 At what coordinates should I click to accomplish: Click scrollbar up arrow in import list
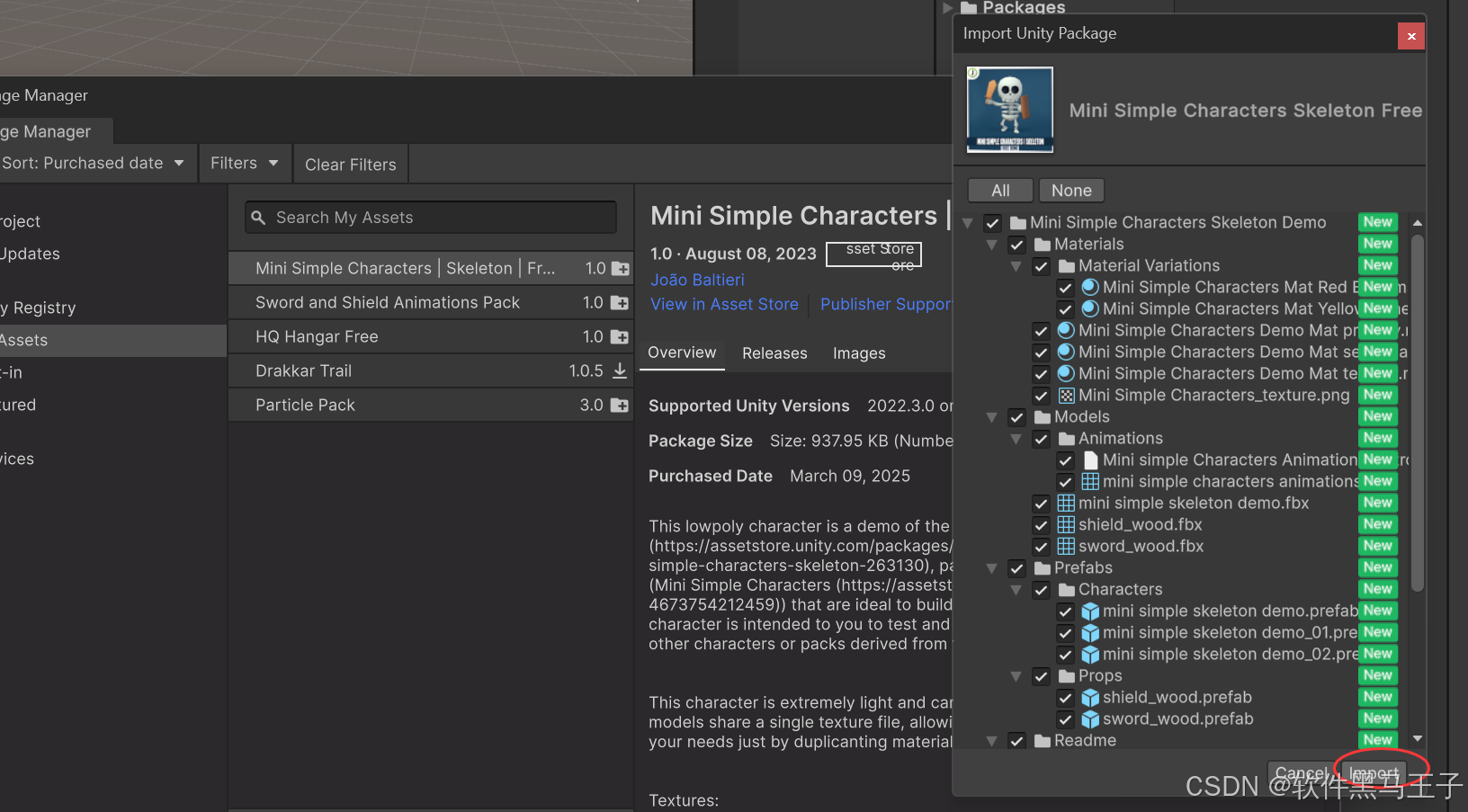1418,222
